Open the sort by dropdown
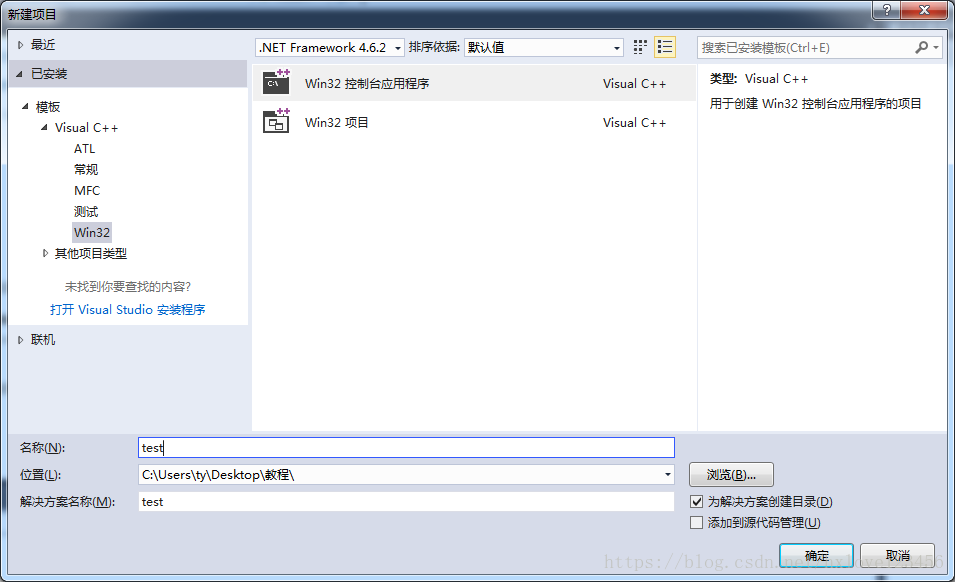 [543, 47]
